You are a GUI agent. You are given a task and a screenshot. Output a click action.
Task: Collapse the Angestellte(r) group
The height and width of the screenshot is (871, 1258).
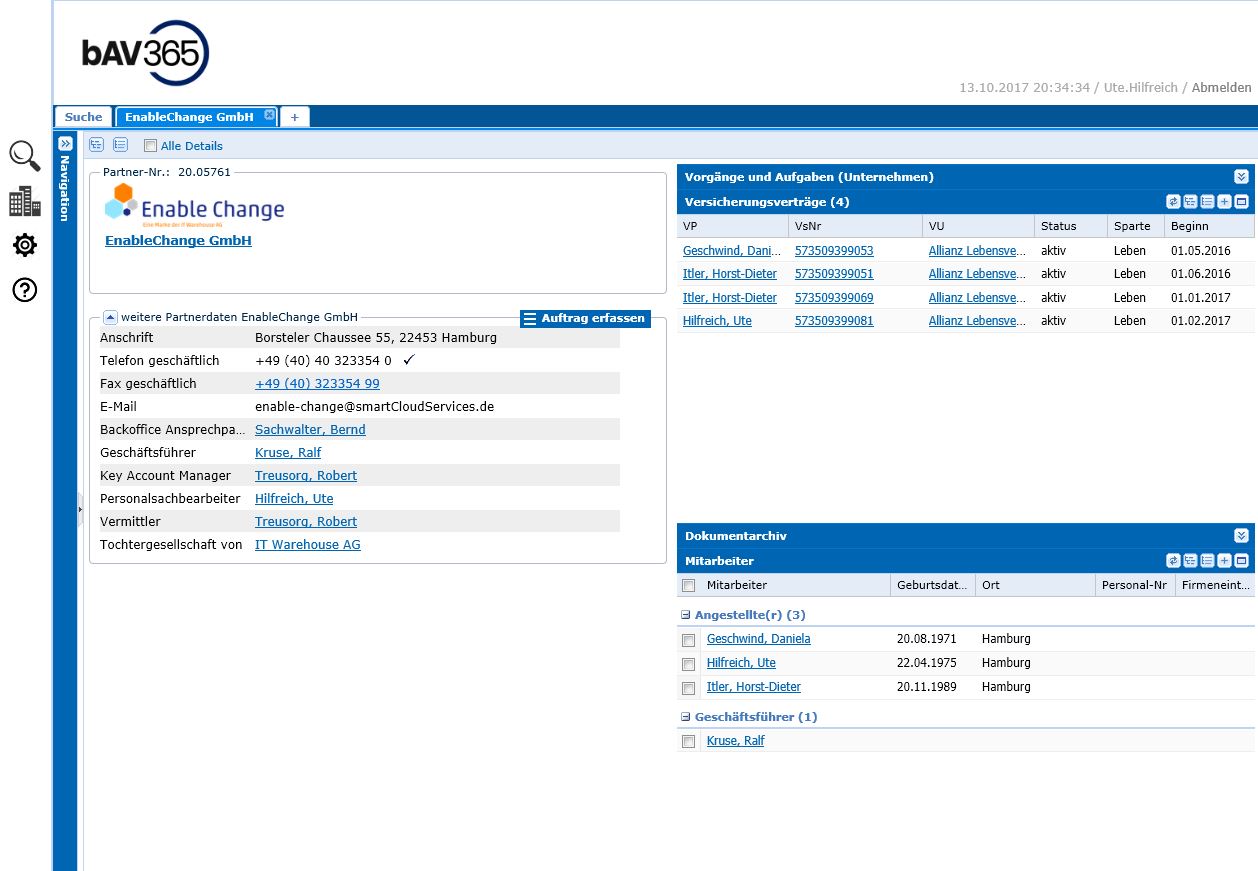point(686,615)
